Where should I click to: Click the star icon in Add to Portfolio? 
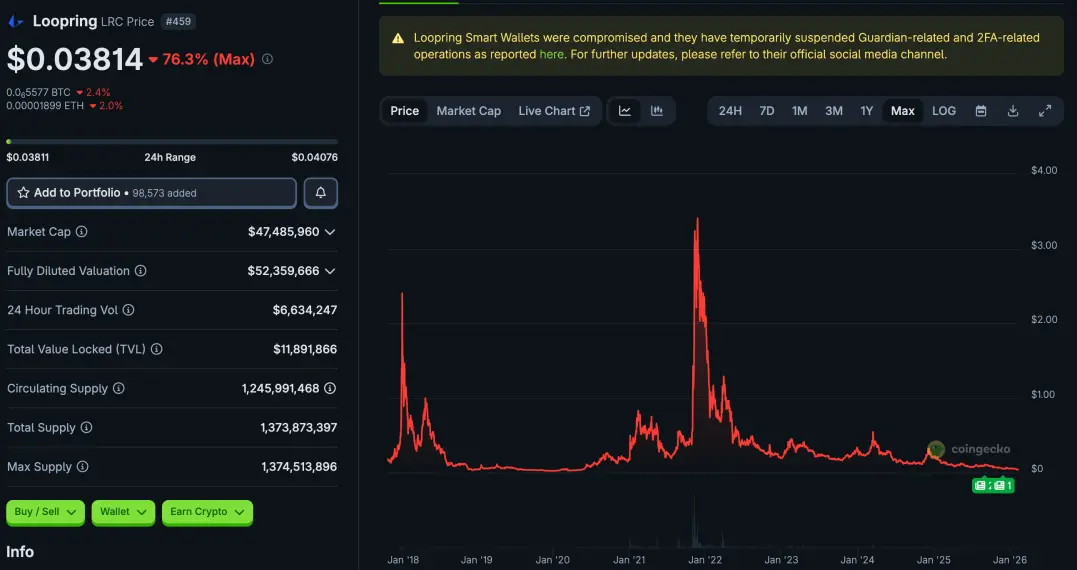(x=23, y=193)
